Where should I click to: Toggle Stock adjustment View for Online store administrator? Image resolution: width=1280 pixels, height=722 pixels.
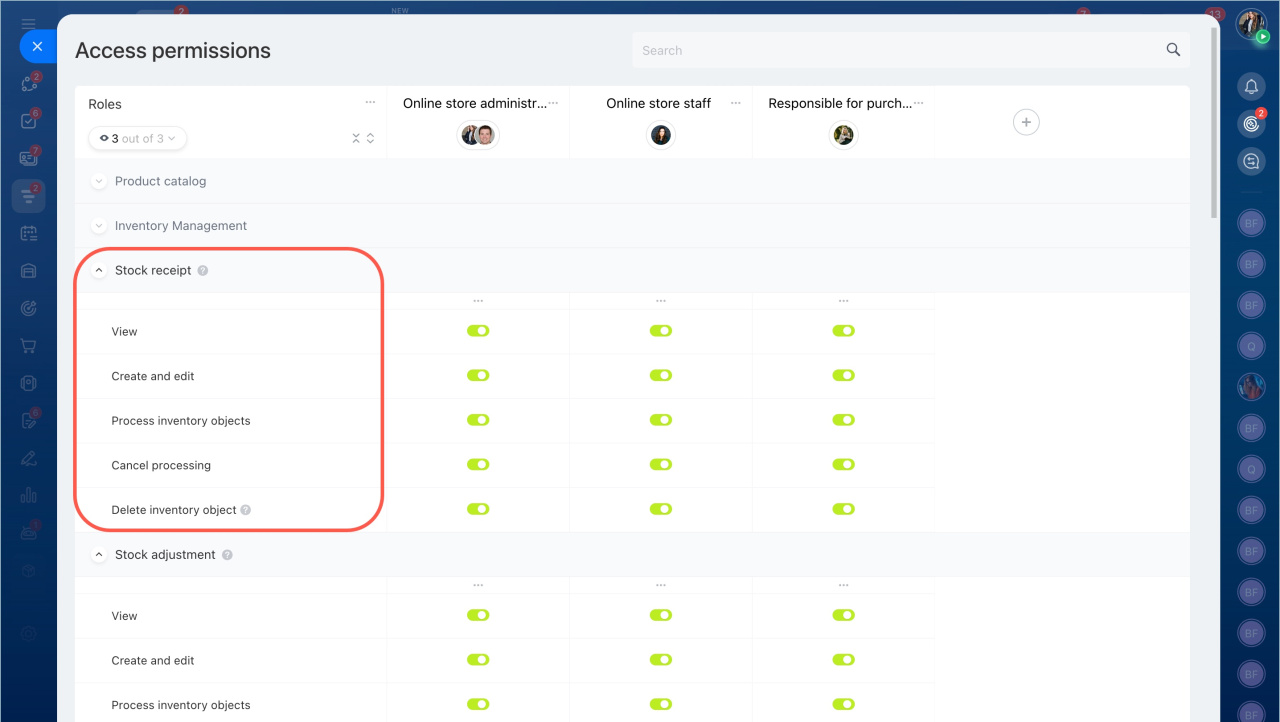(x=478, y=615)
